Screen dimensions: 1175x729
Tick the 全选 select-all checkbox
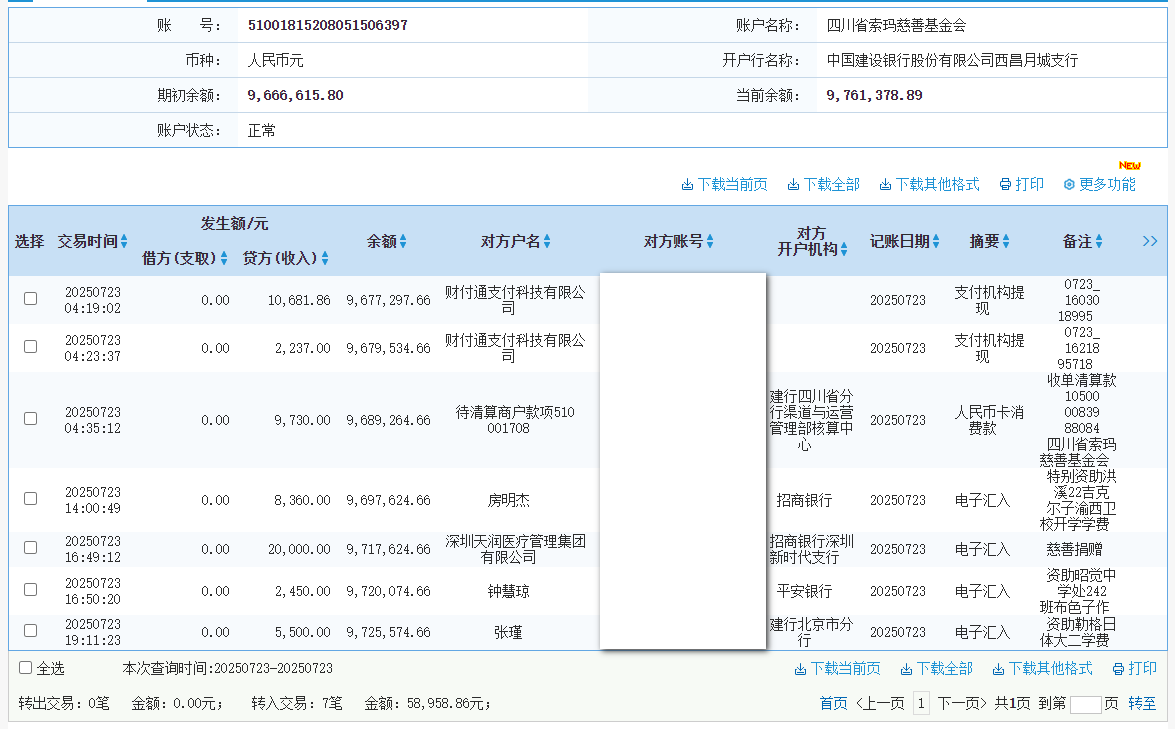(x=25, y=668)
